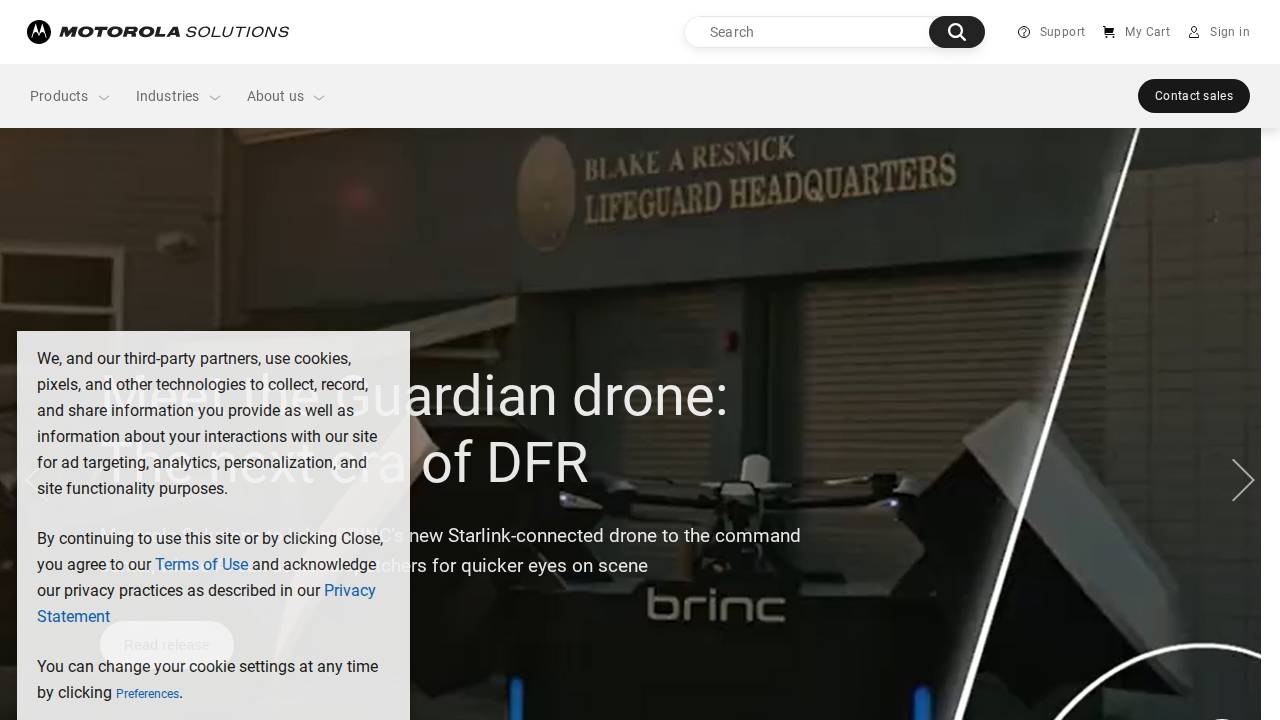1280x720 pixels.
Task: Click the Contact sales button
Action: pos(1194,96)
